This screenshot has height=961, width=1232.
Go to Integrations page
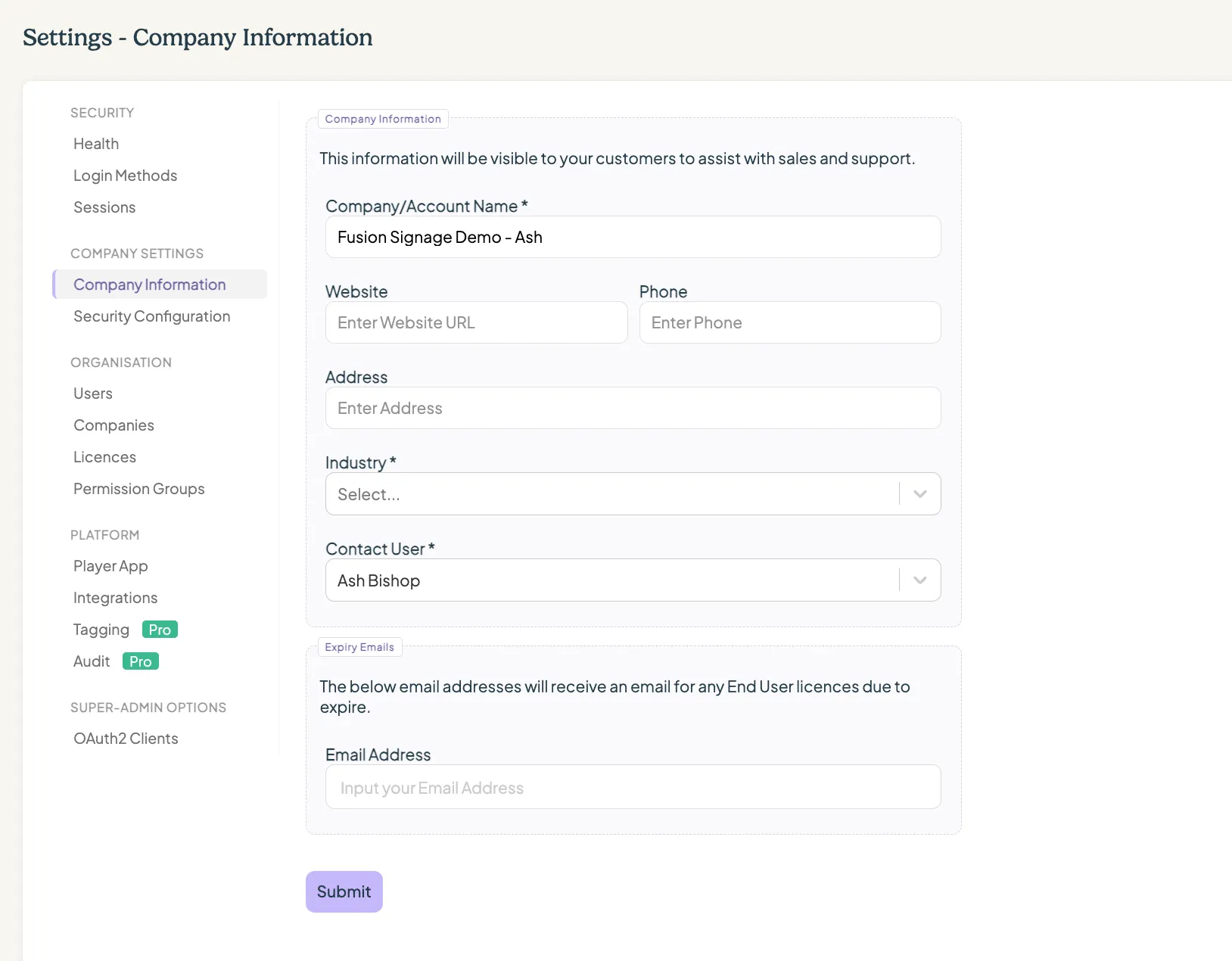115,598
